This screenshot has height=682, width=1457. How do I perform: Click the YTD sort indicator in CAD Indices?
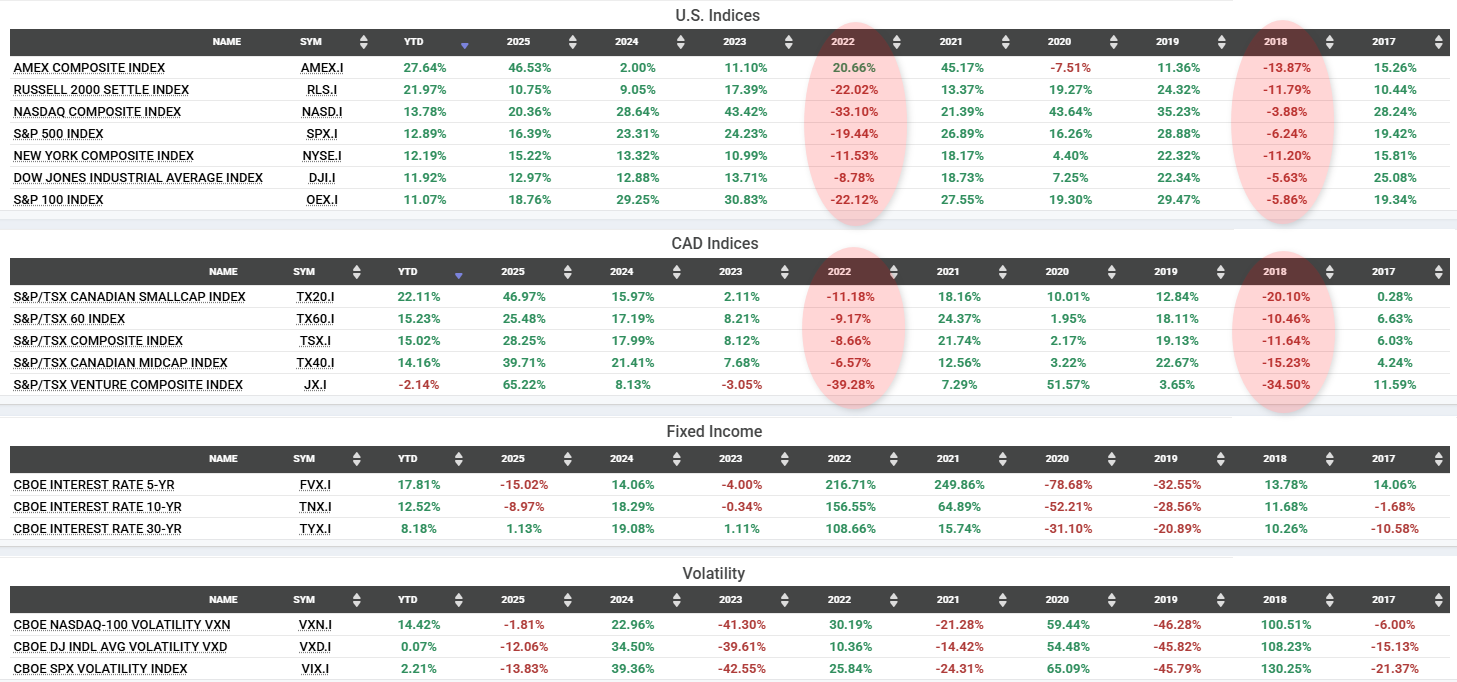458,276
